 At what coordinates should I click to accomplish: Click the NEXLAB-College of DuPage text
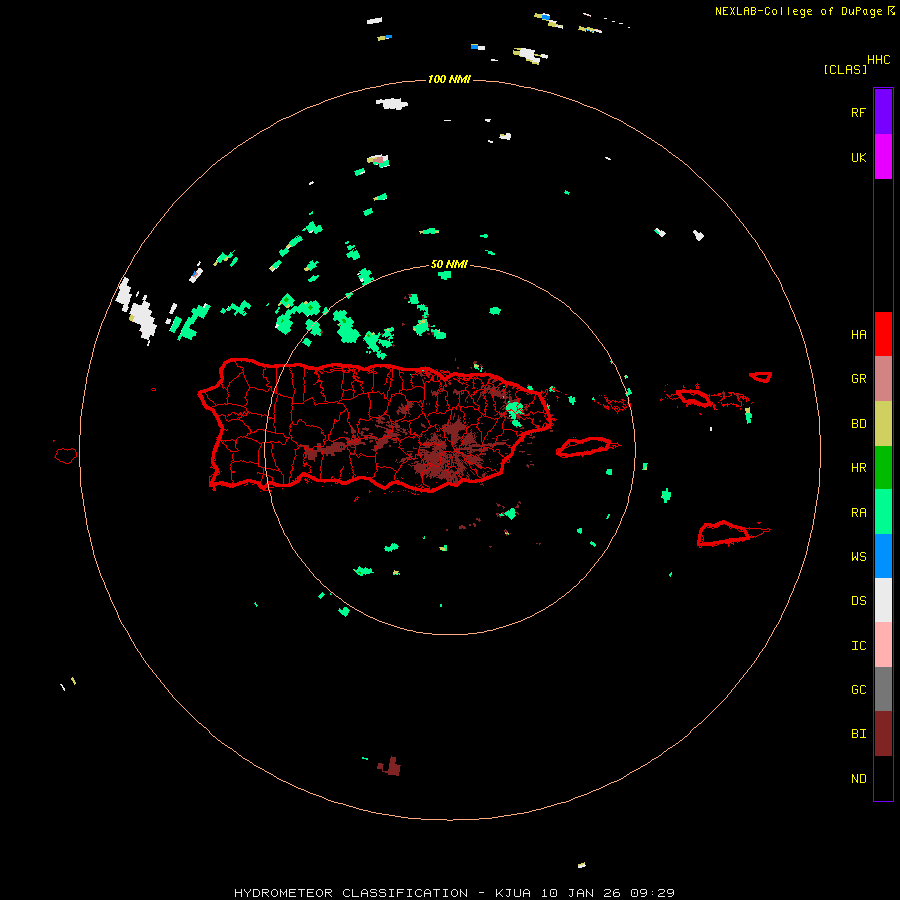tap(800, 11)
